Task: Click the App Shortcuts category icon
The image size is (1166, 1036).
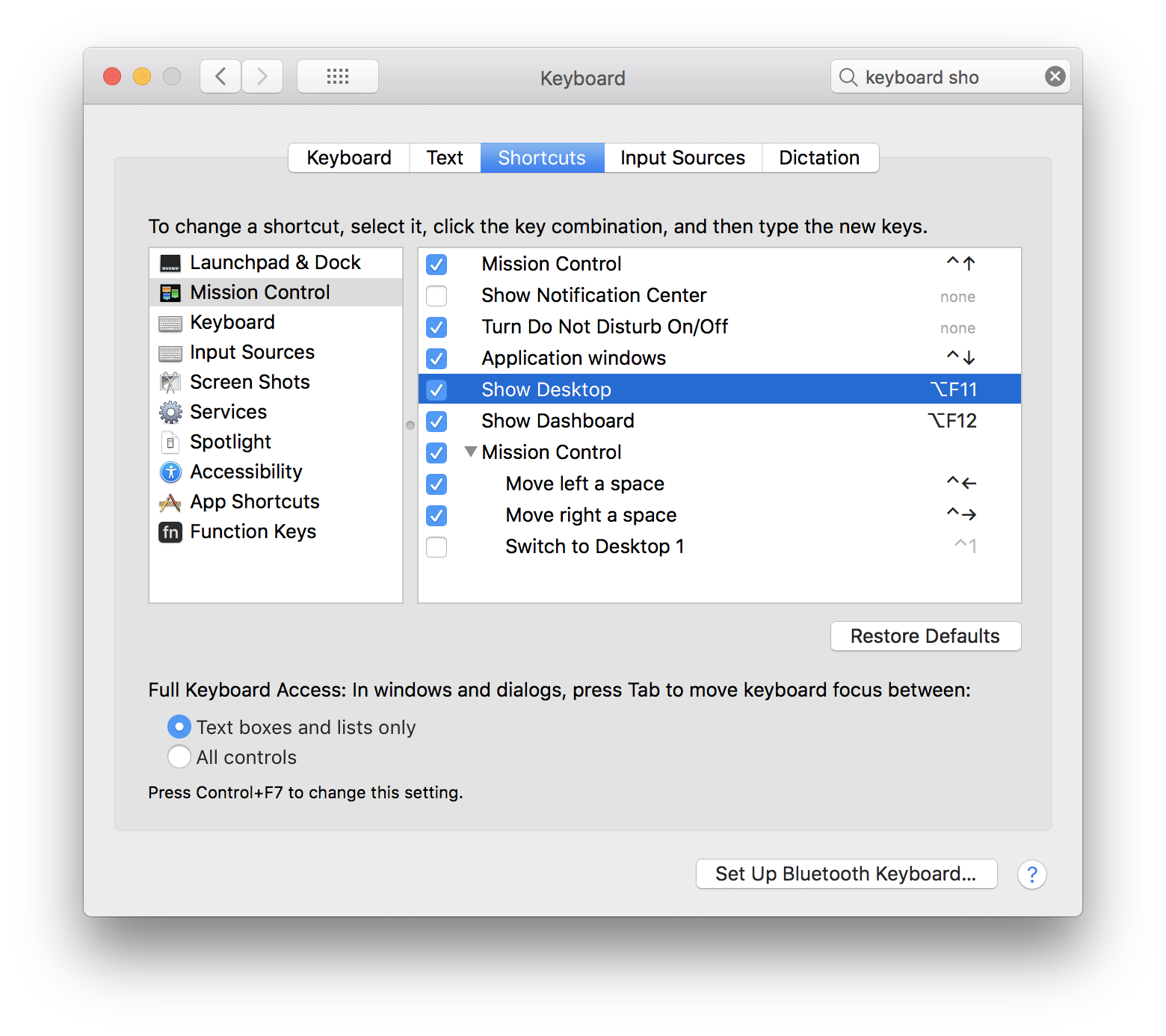Action: (x=170, y=502)
